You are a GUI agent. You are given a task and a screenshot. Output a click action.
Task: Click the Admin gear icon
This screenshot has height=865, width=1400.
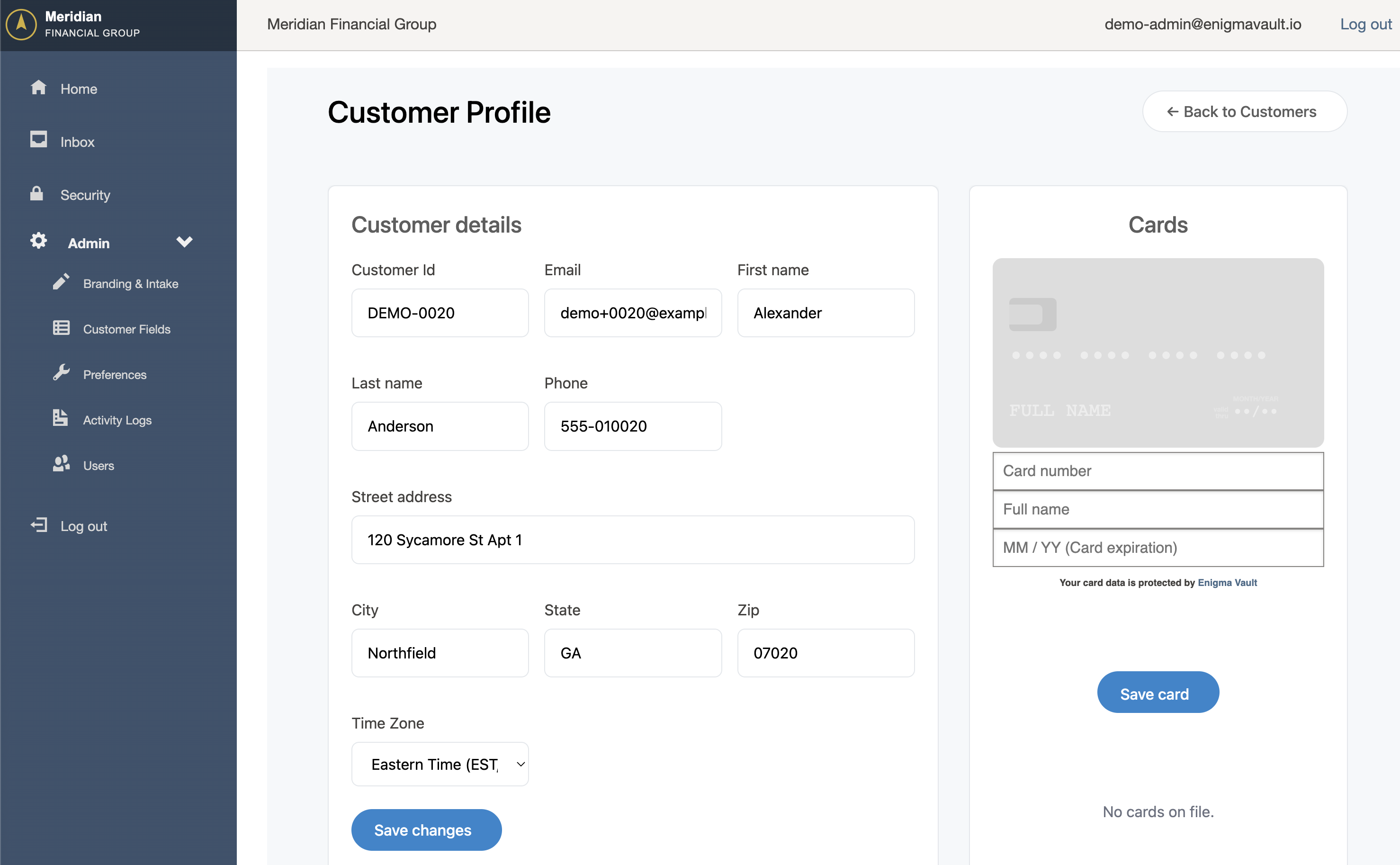38,241
